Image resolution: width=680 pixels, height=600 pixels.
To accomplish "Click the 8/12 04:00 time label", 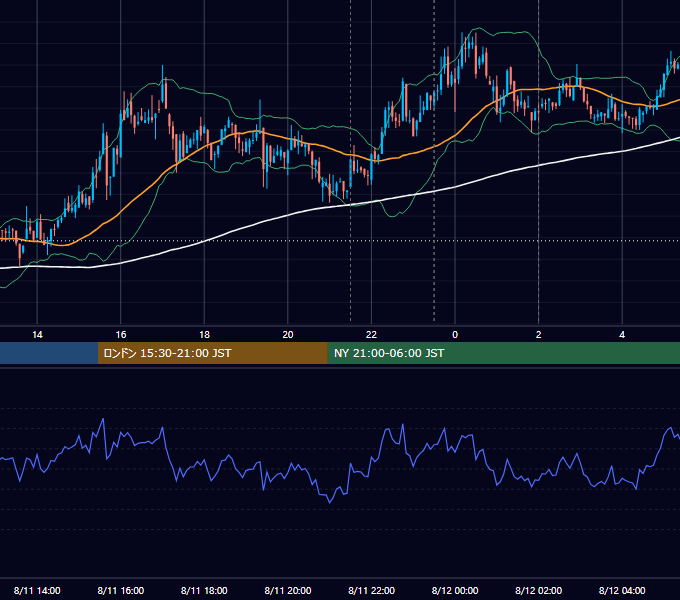I will 622,590.
